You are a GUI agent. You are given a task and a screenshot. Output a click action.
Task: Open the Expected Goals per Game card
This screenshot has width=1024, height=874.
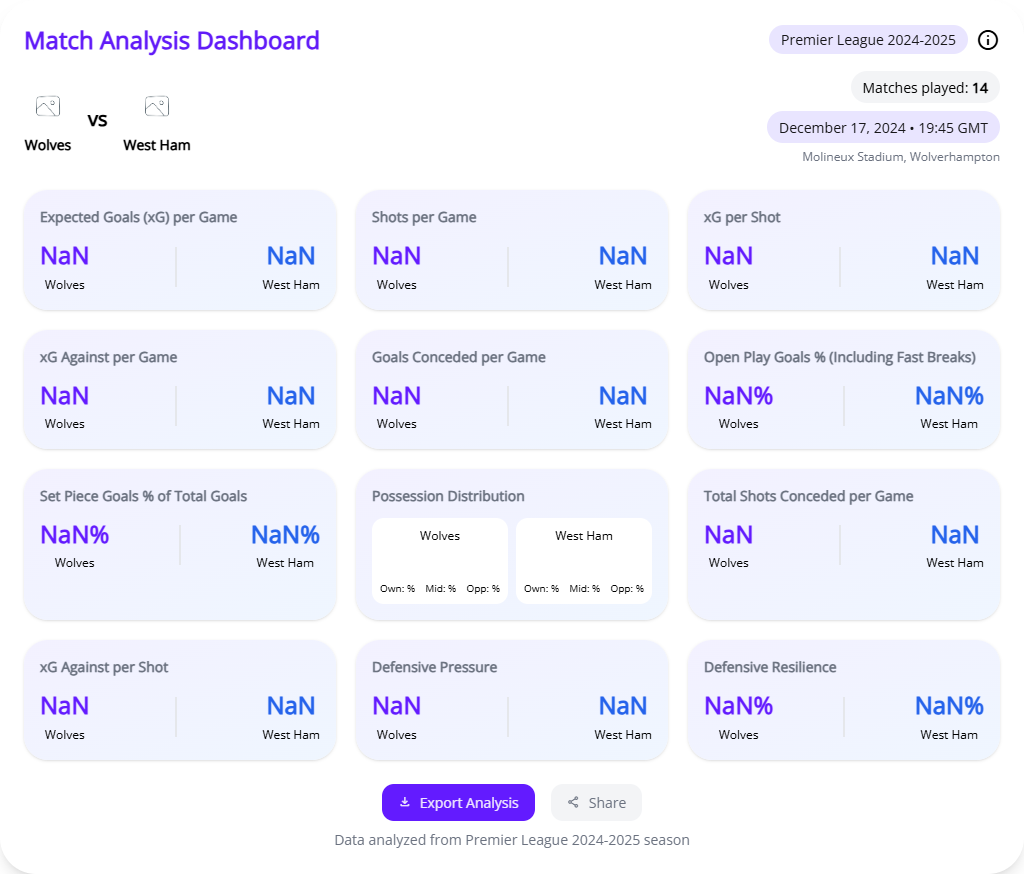pos(180,250)
